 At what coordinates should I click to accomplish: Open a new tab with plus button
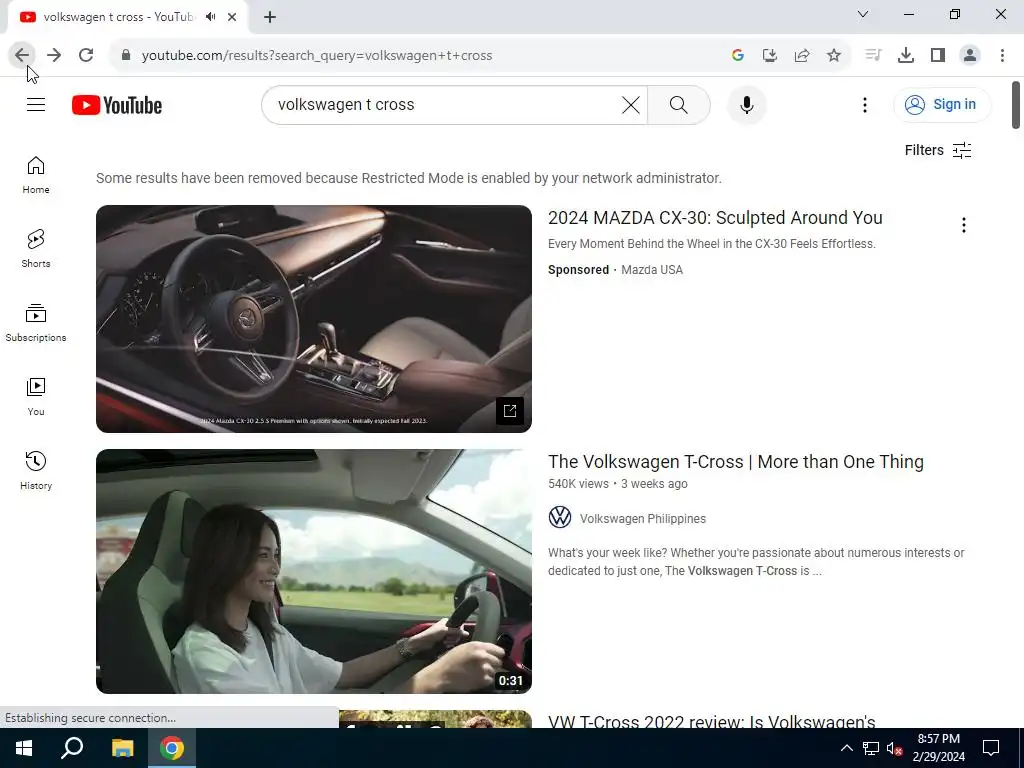click(x=270, y=17)
